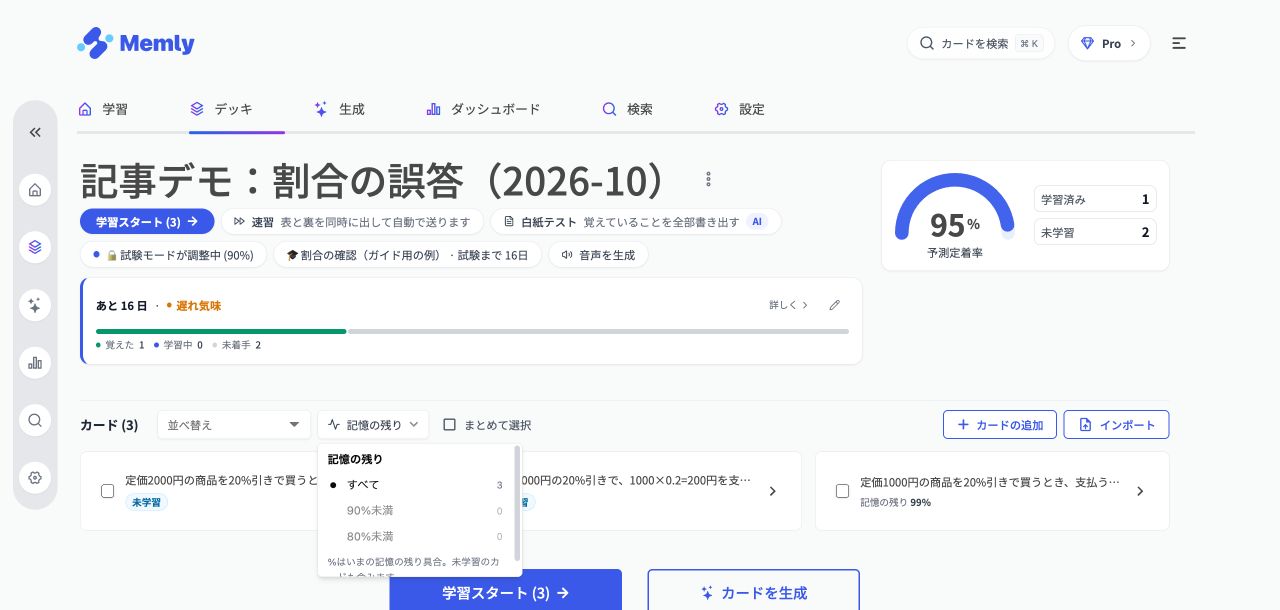The image size is (1280, 610).
Task: Click 試験モードが調整中 (90%) chip
Action: coord(173,255)
